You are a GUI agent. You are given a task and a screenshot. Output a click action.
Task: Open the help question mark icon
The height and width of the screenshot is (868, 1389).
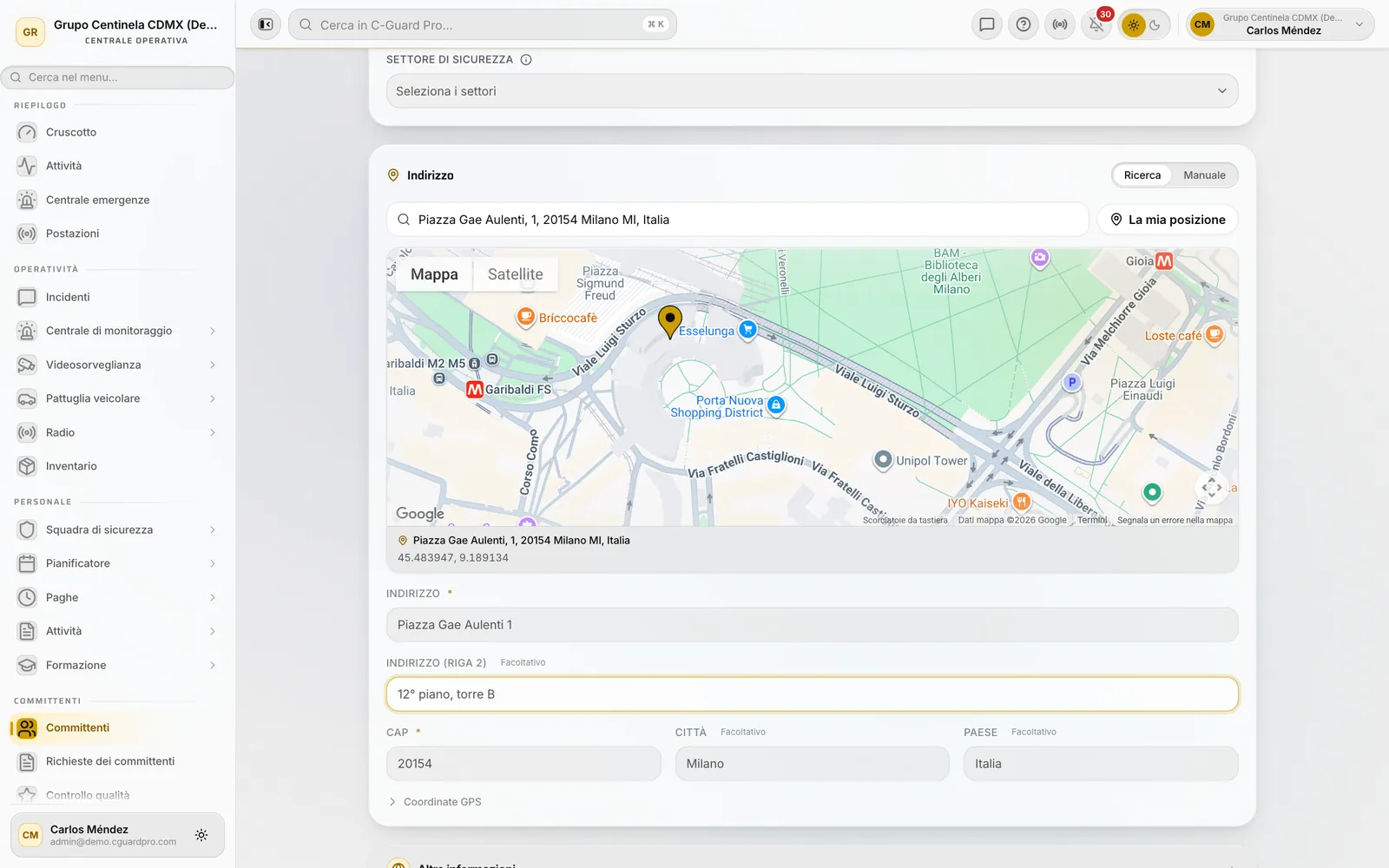coord(1024,24)
